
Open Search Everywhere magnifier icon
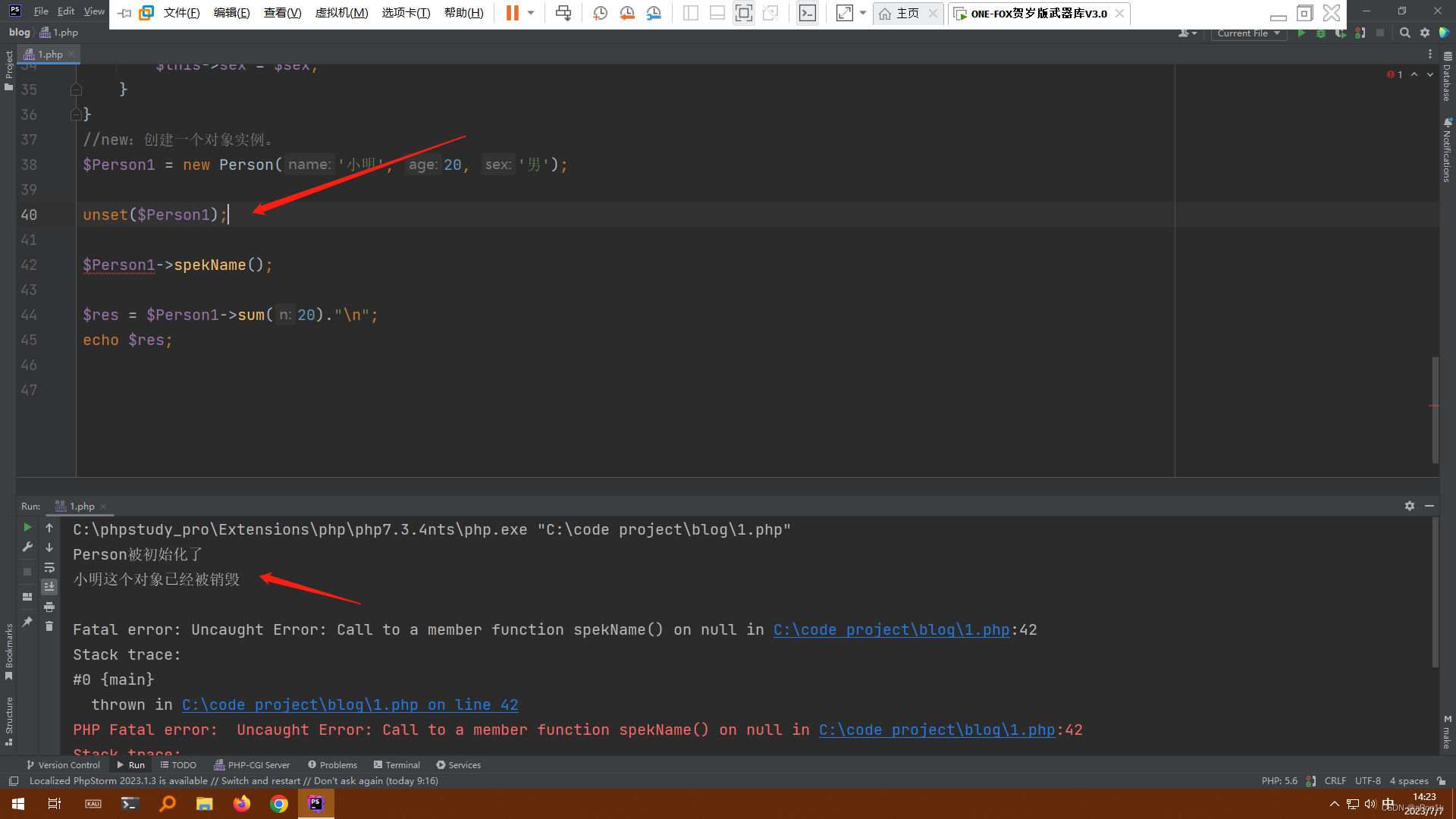[1404, 33]
